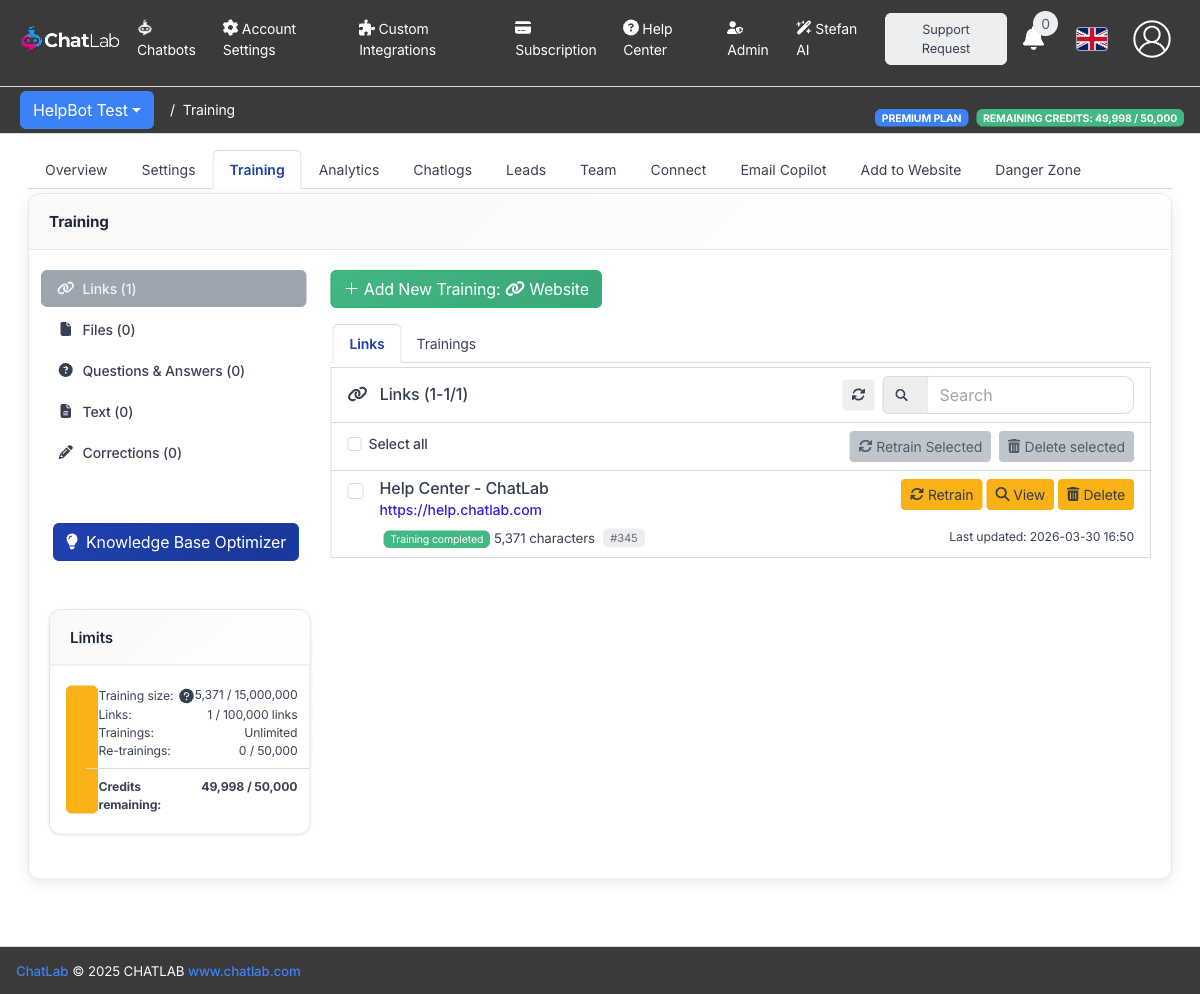Screen dimensions: 1200x994
Task: Click the magnifier search icon
Action: [902, 395]
